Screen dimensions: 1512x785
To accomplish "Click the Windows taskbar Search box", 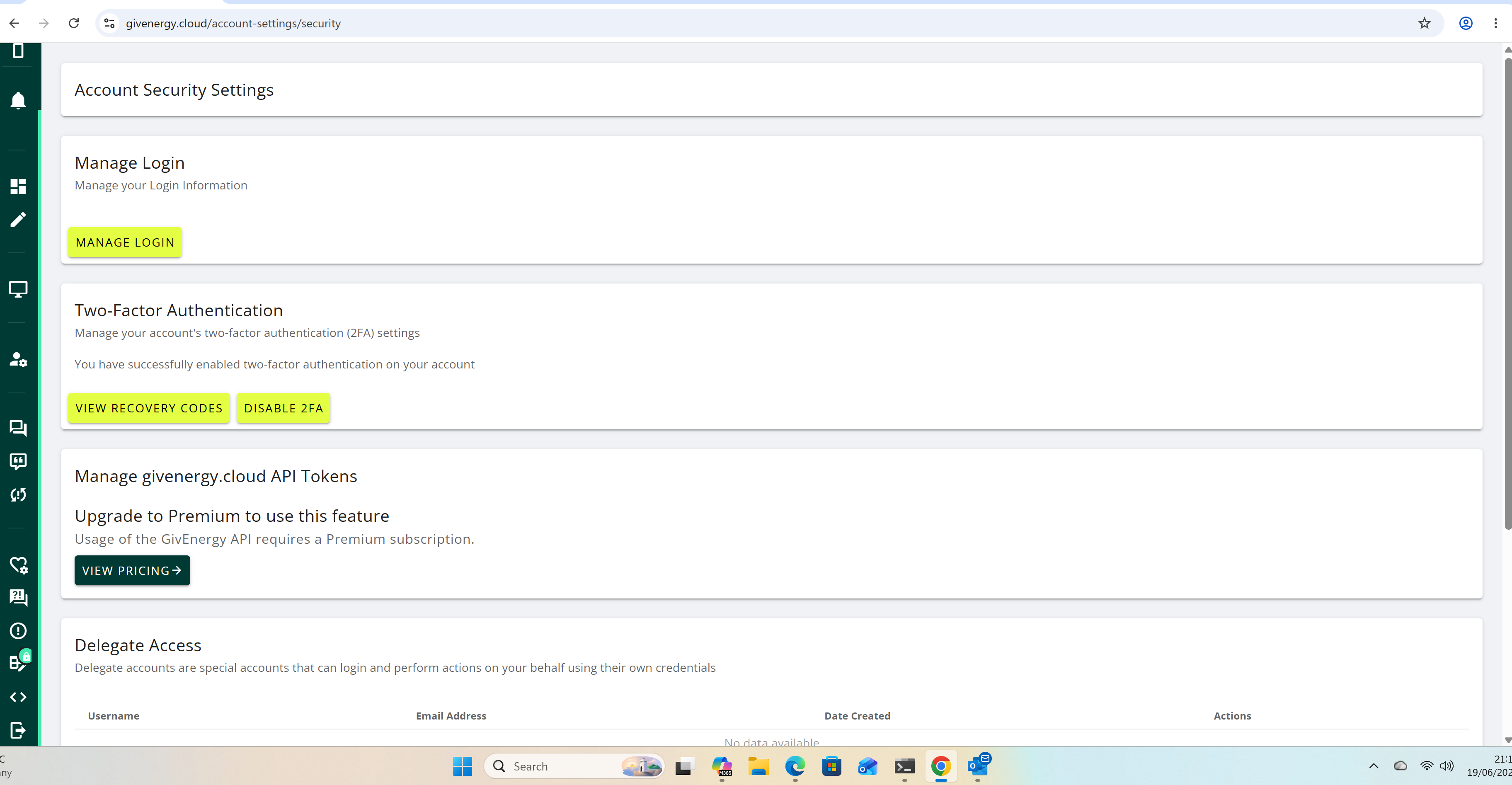I will pyautogui.click(x=574, y=766).
